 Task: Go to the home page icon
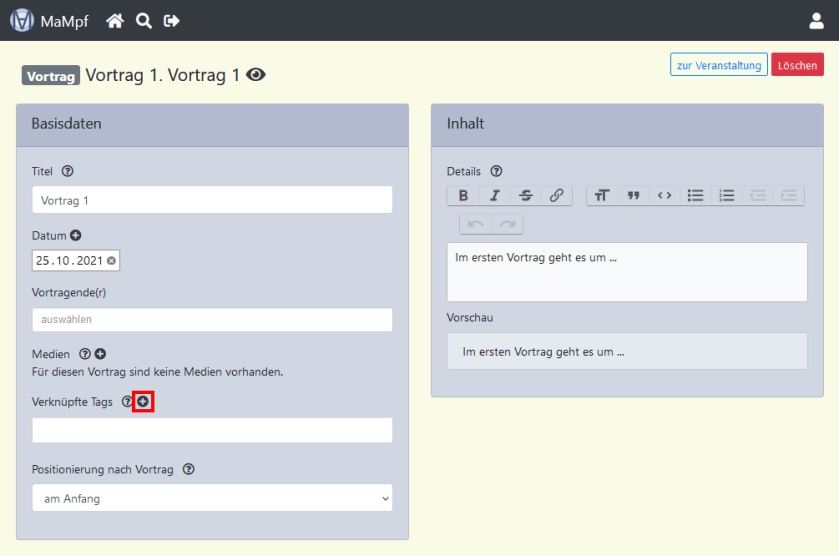click(x=116, y=20)
